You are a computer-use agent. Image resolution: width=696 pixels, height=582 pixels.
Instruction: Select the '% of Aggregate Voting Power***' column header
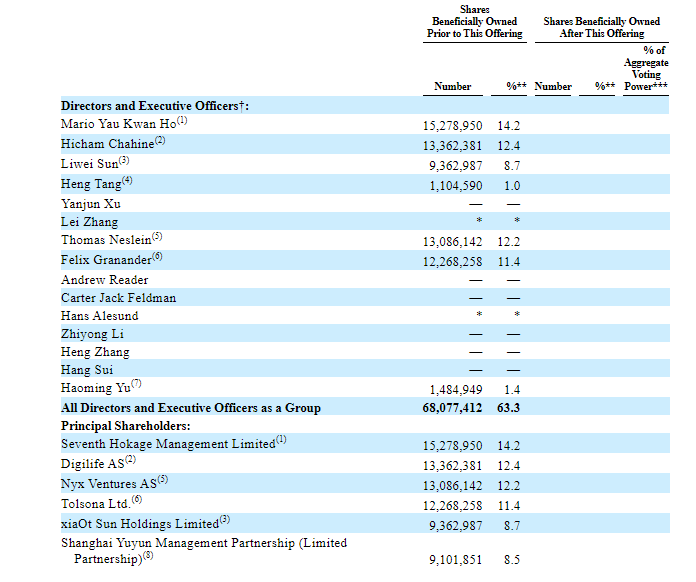pos(646,68)
